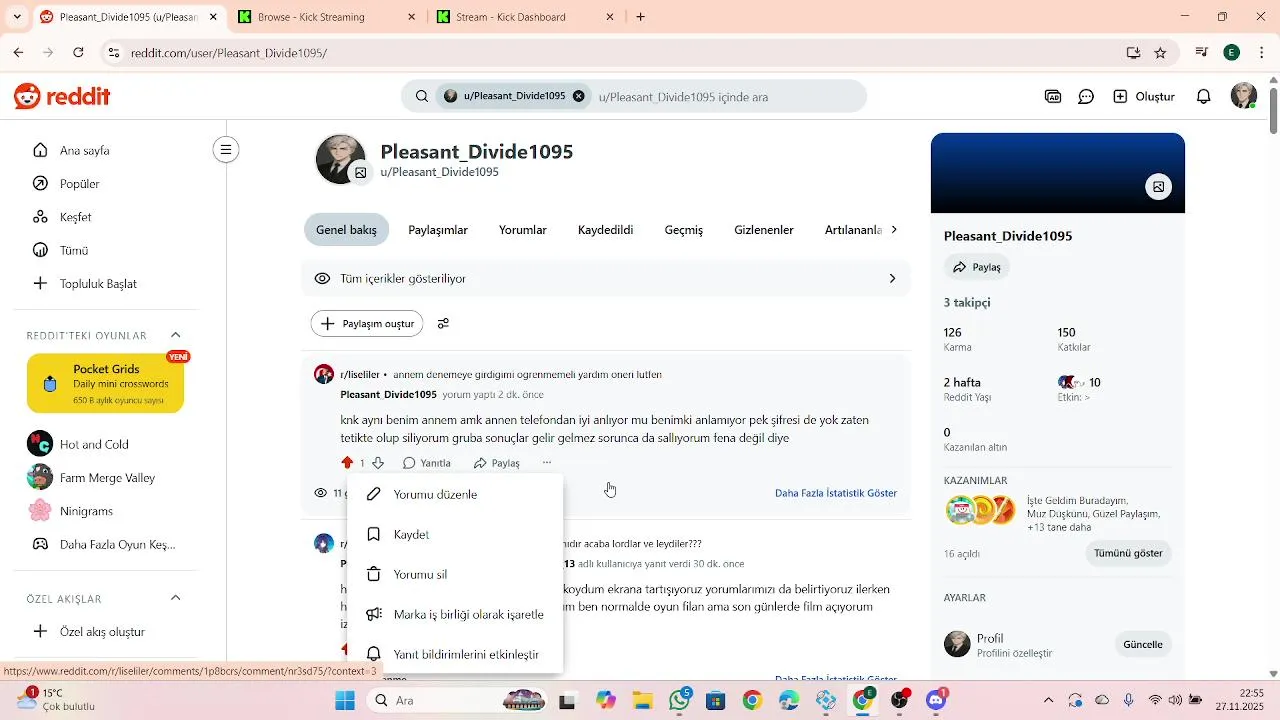Image resolution: width=1280 pixels, height=720 pixels.
Task: Choose Marka iş birliği olarak işaretle
Action: coord(455,614)
